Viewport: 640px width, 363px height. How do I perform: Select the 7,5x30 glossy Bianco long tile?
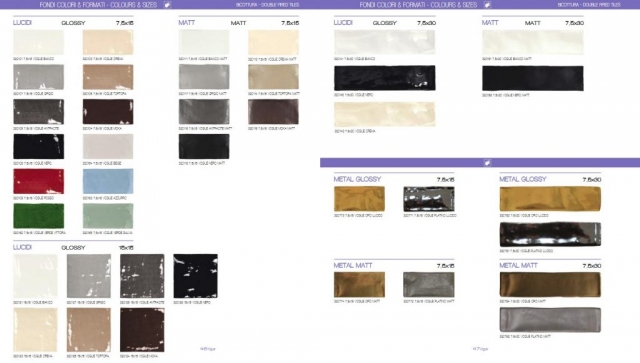click(x=384, y=42)
